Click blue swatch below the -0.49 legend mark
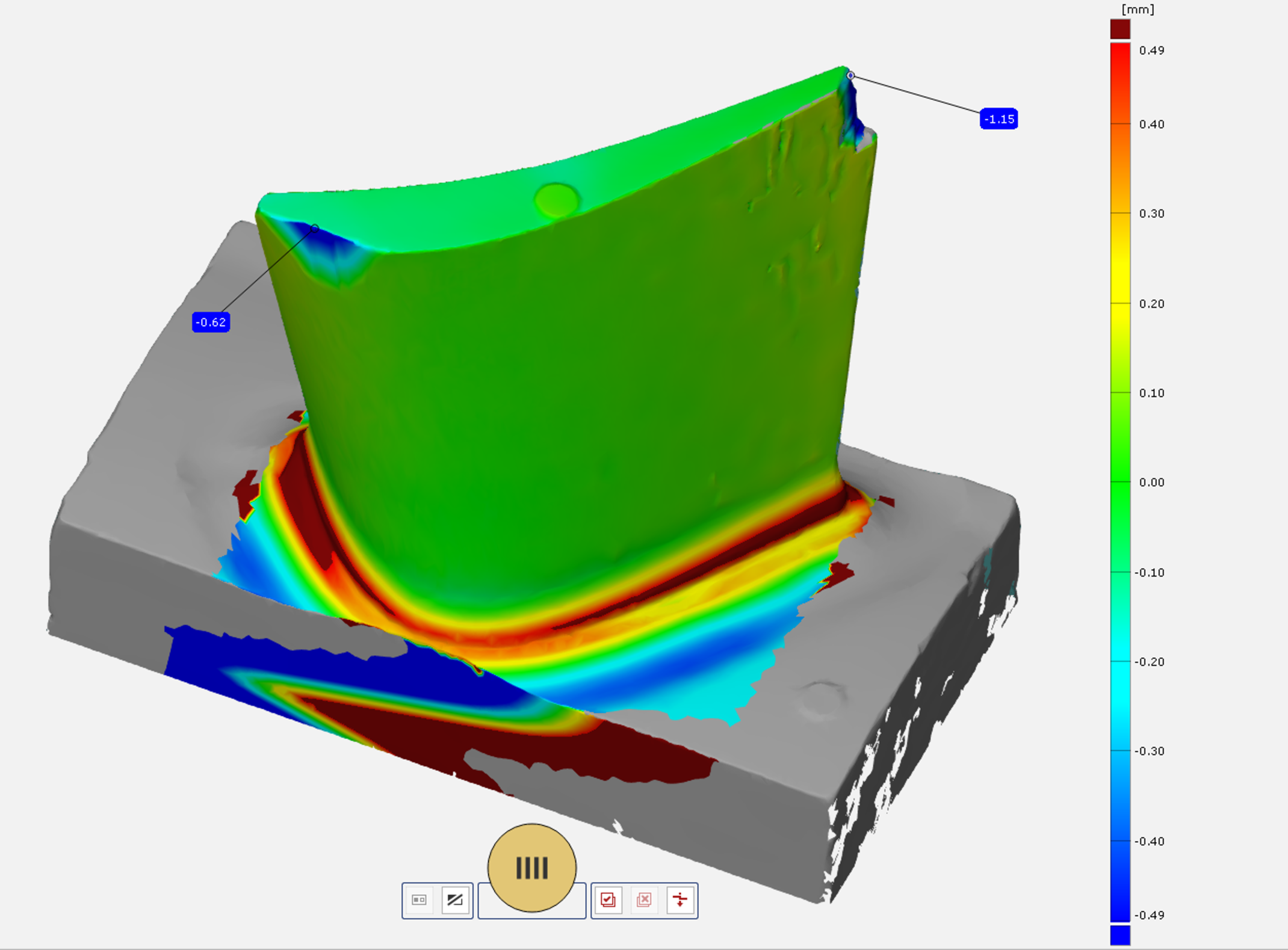This screenshot has width=1288, height=950. [x=1120, y=935]
